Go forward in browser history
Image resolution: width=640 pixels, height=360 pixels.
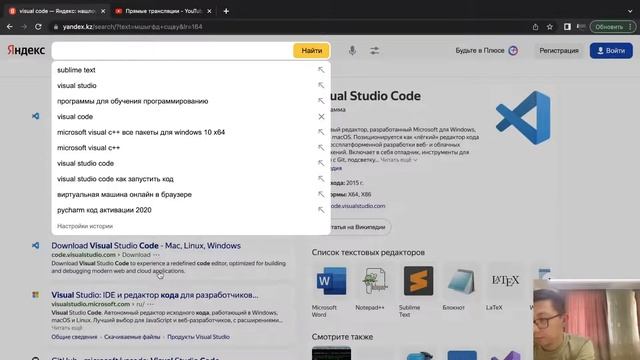(24, 27)
